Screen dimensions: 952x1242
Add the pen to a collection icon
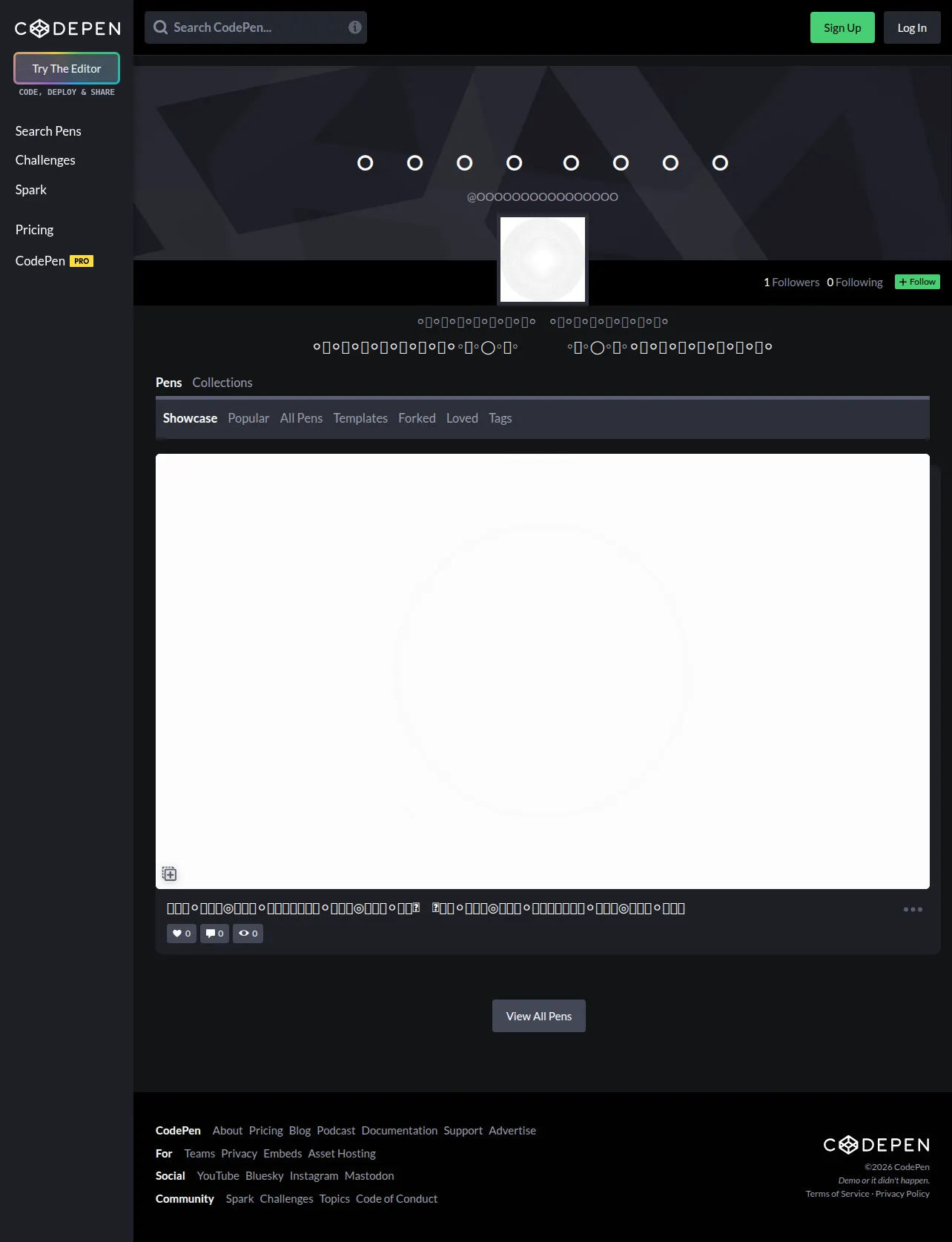tap(170, 873)
